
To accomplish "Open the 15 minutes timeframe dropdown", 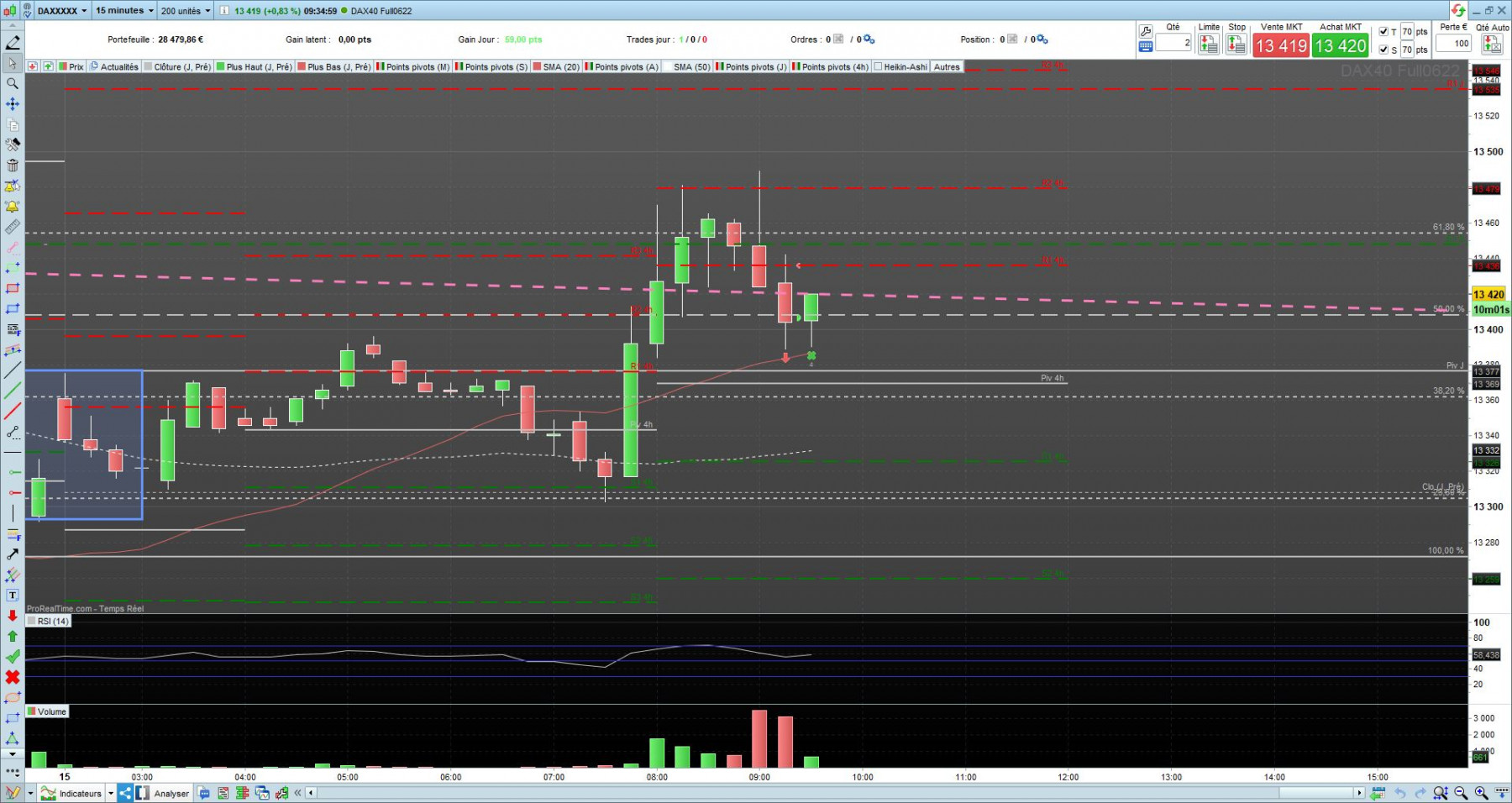I will click(124, 11).
